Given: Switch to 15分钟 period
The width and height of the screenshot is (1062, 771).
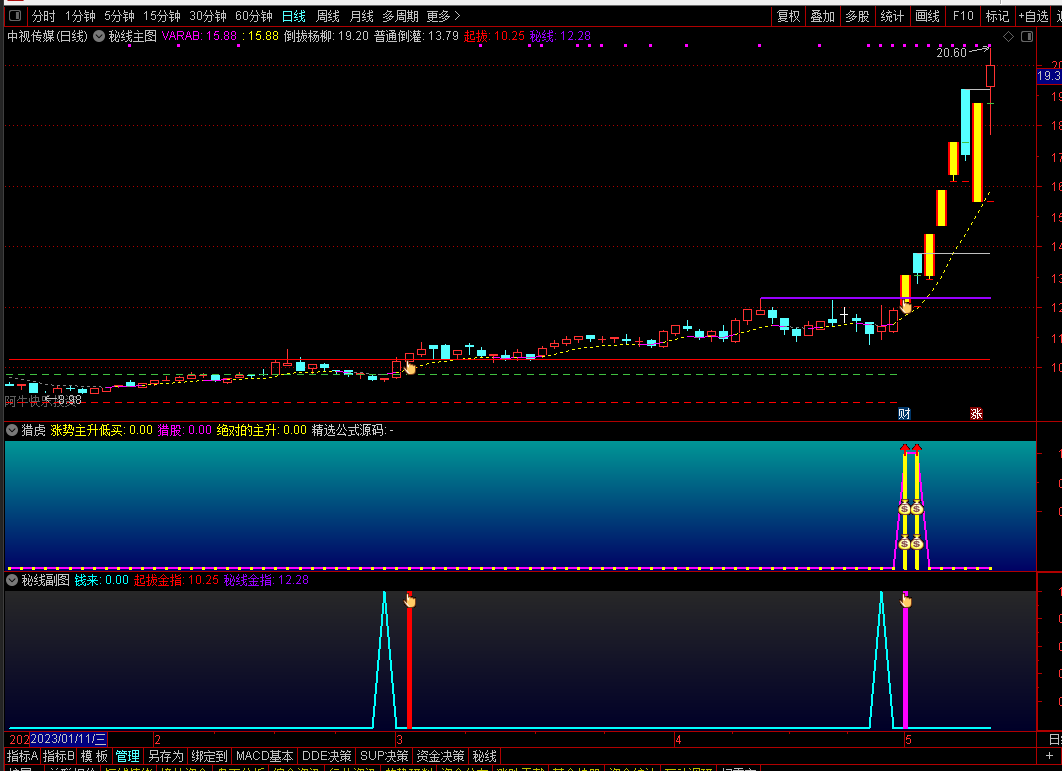Looking at the screenshot, I should [162, 16].
